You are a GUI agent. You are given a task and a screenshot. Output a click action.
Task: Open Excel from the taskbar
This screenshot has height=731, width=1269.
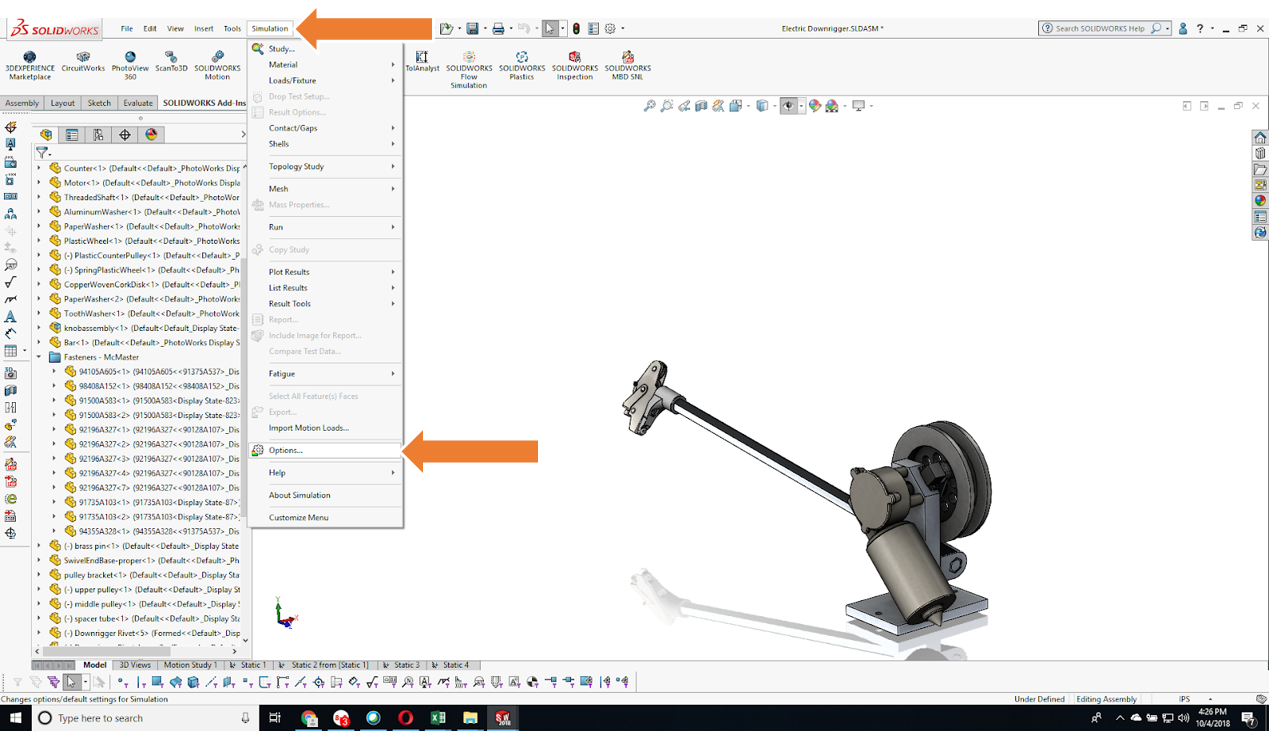(x=438, y=718)
